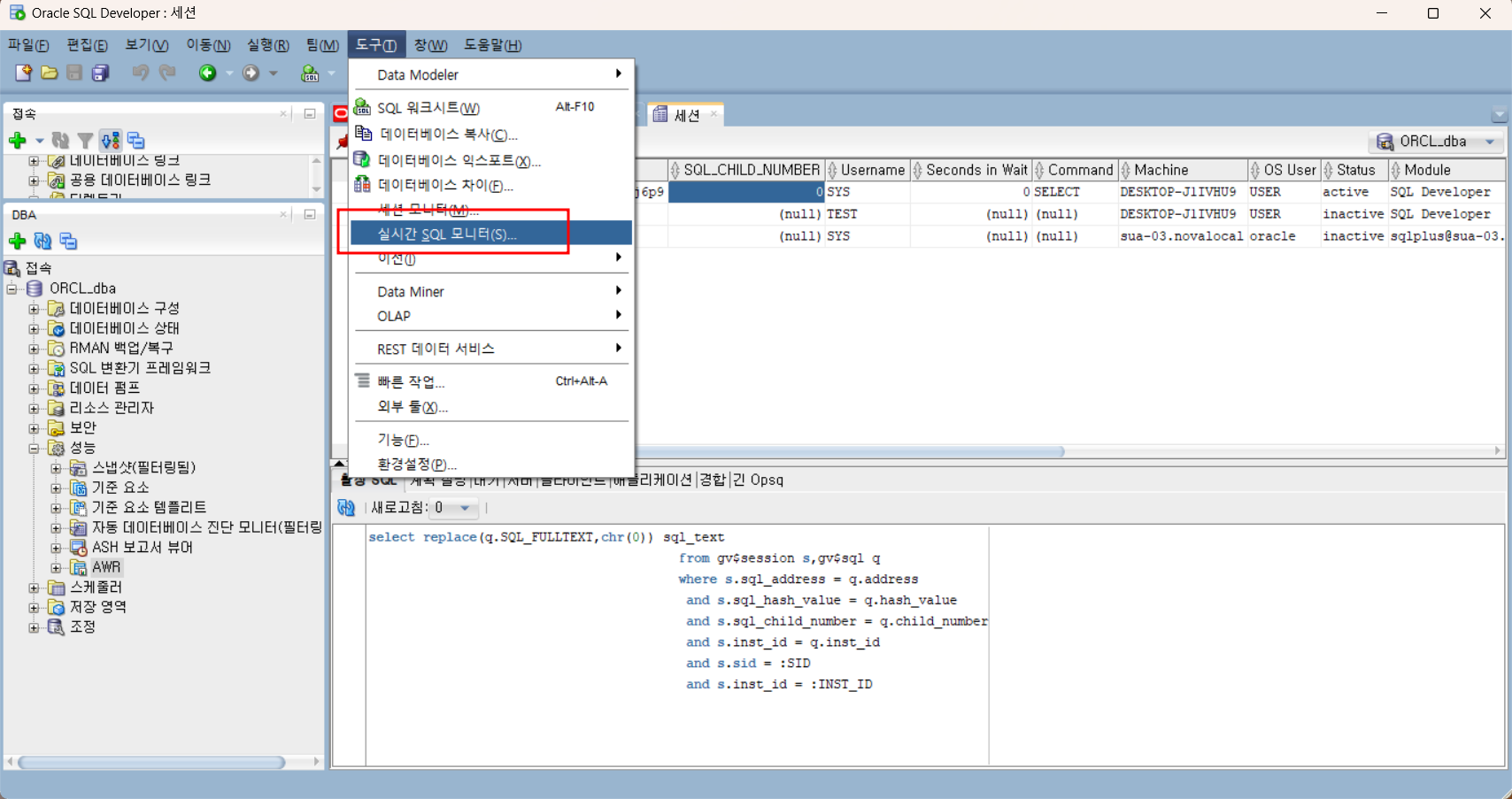Sort by the Machine column header
Image resolution: width=1512 pixels, height=799 pixels.
click(1184, 170)
